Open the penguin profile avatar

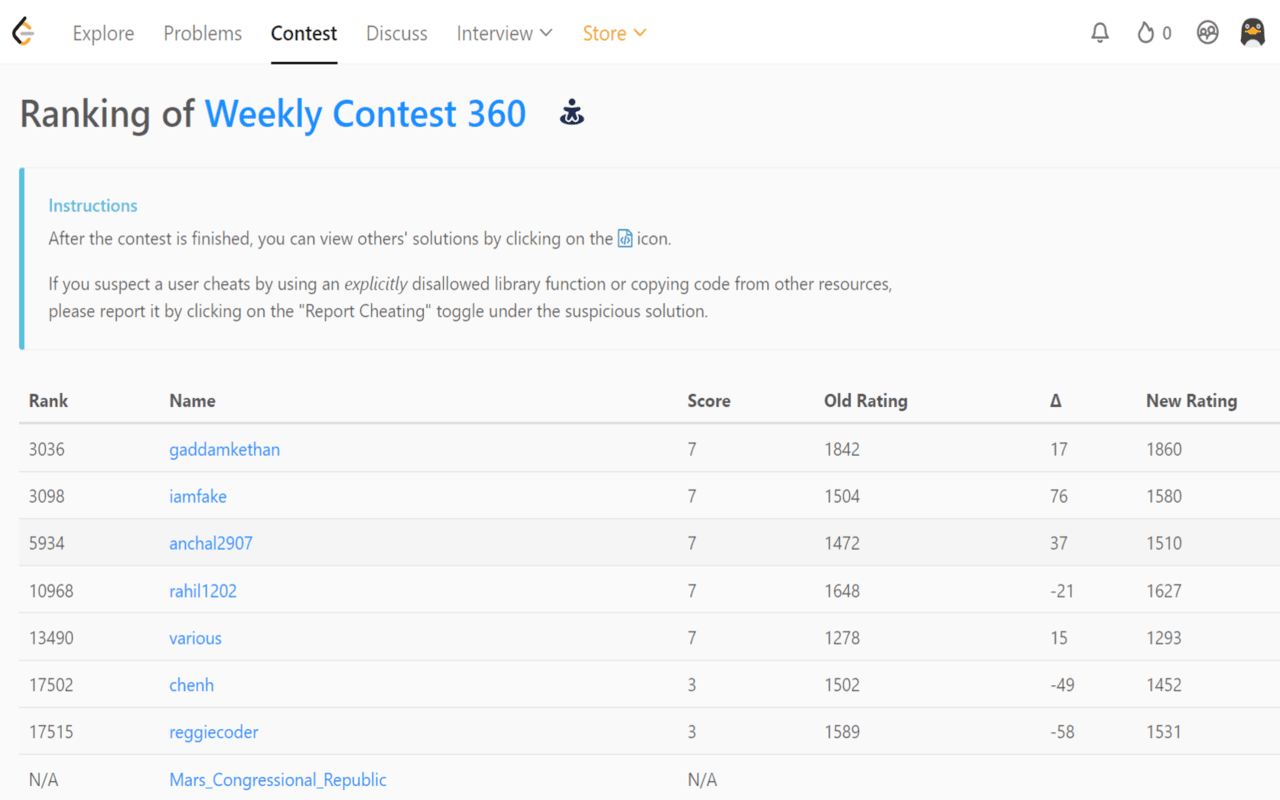click(1252, 33)
